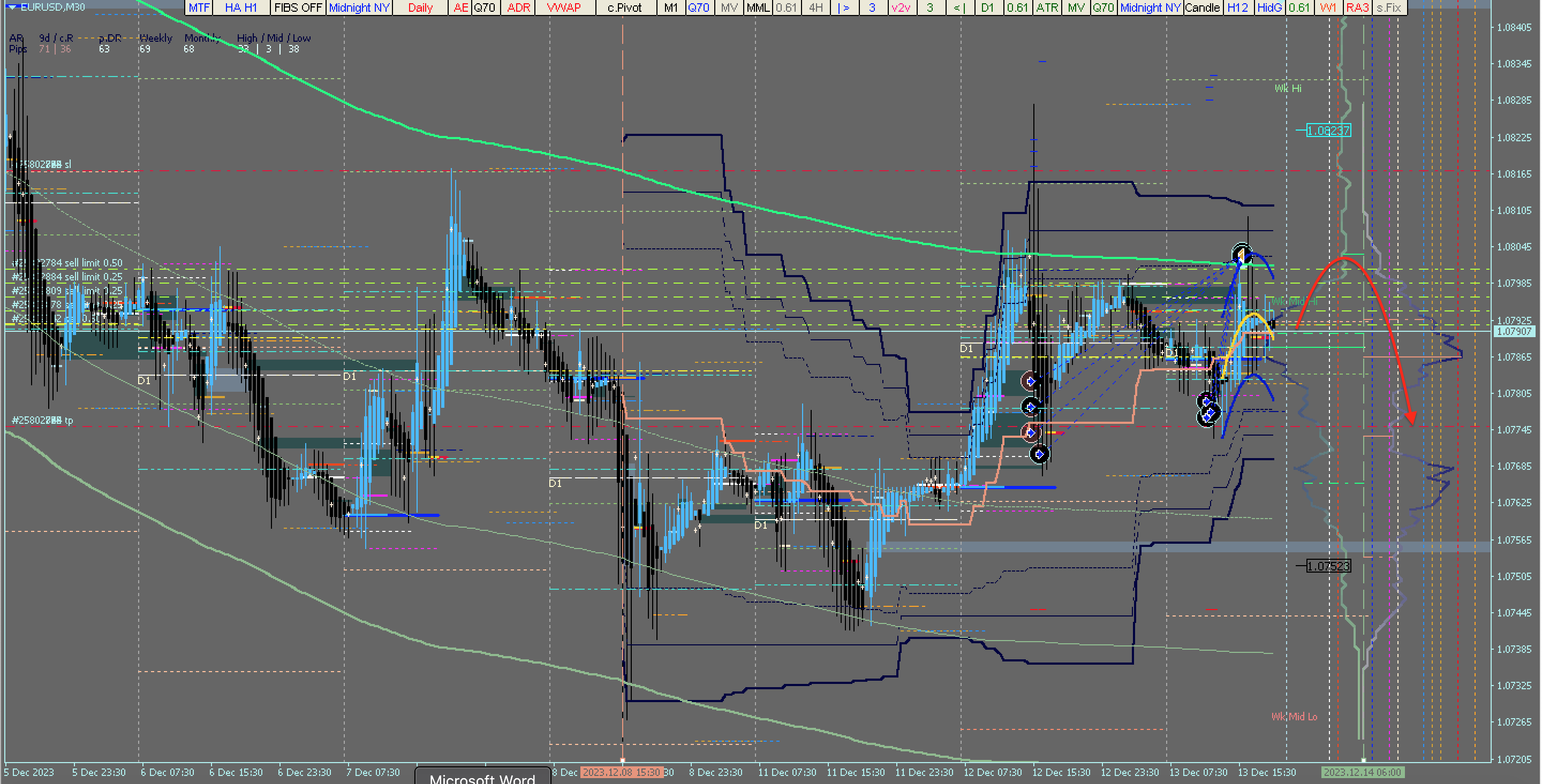Click the EURUSD,M30 chart title arrow

click(x=12, y=7)
